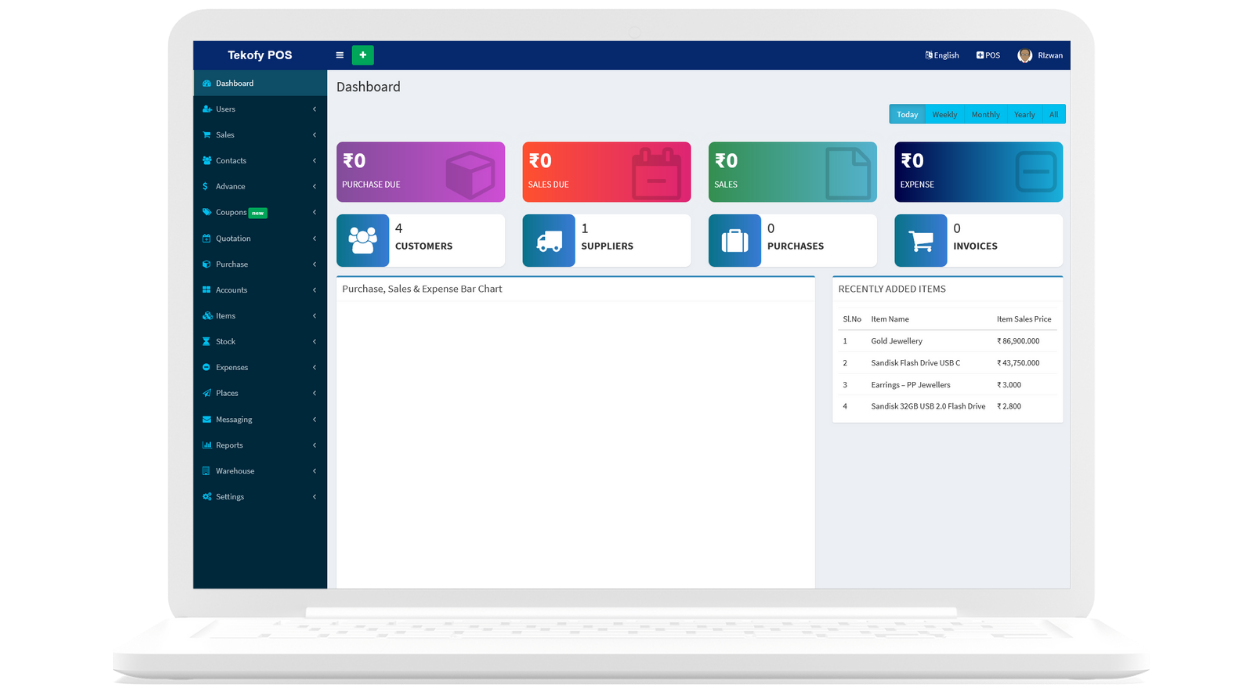
Task: Click the Gold Jewellery item row
Action: pyautogui.click(x=896, y=341)
